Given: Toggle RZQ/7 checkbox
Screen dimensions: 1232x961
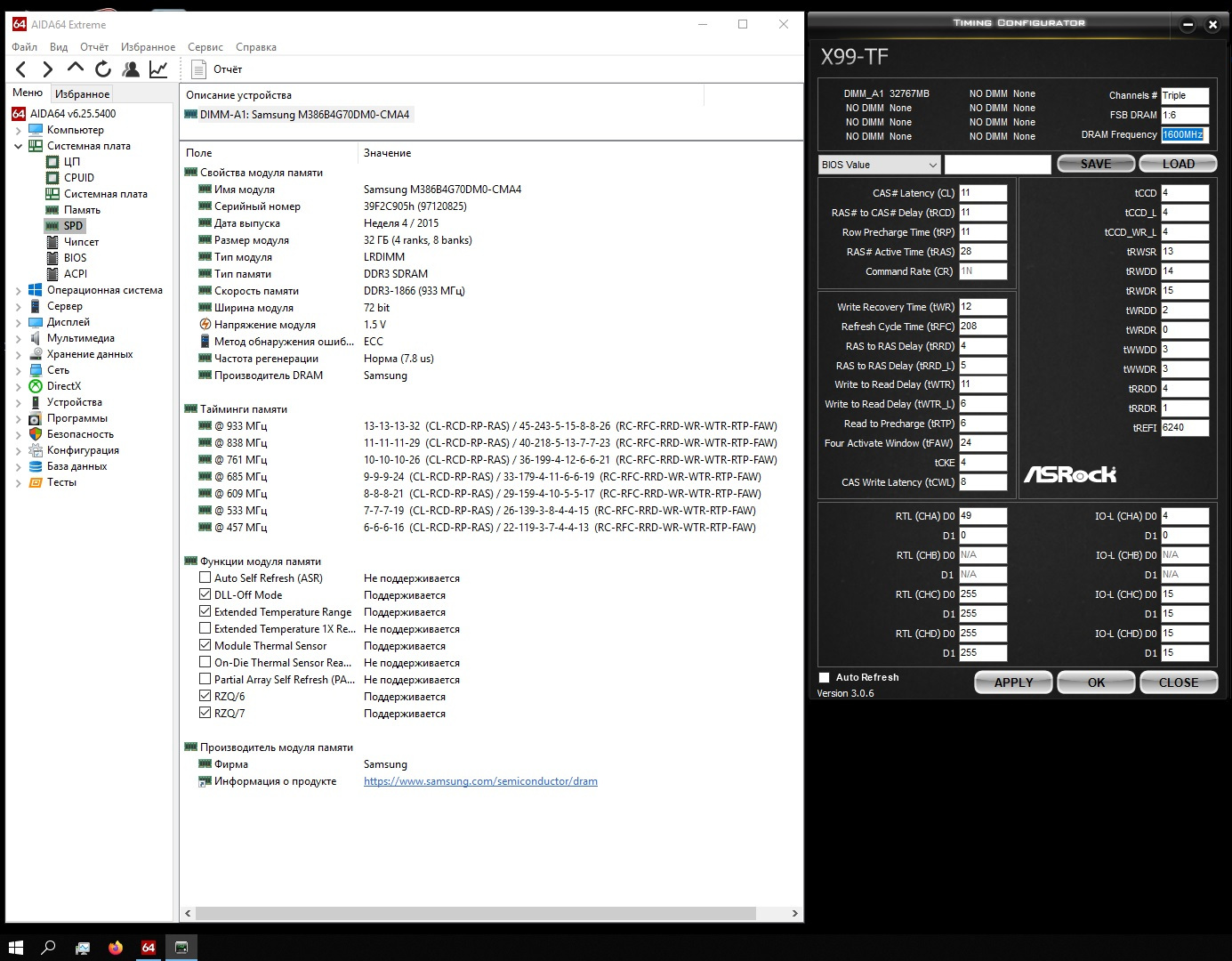Looking at the screenshot, I should [x=205, y=714].
